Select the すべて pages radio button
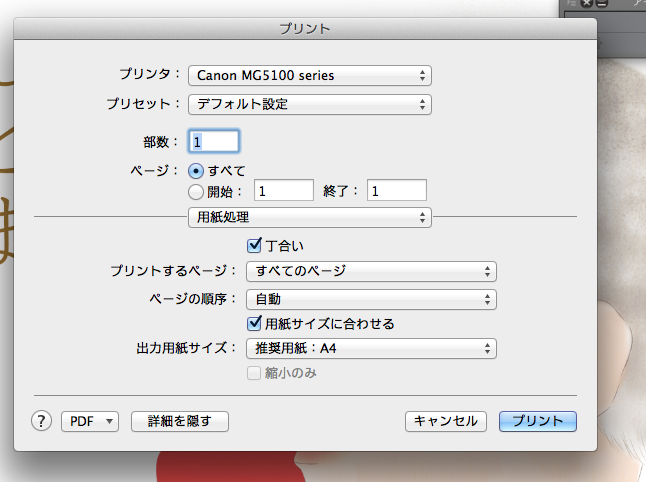Screen dimensions: 646x482 pos(196,170)
